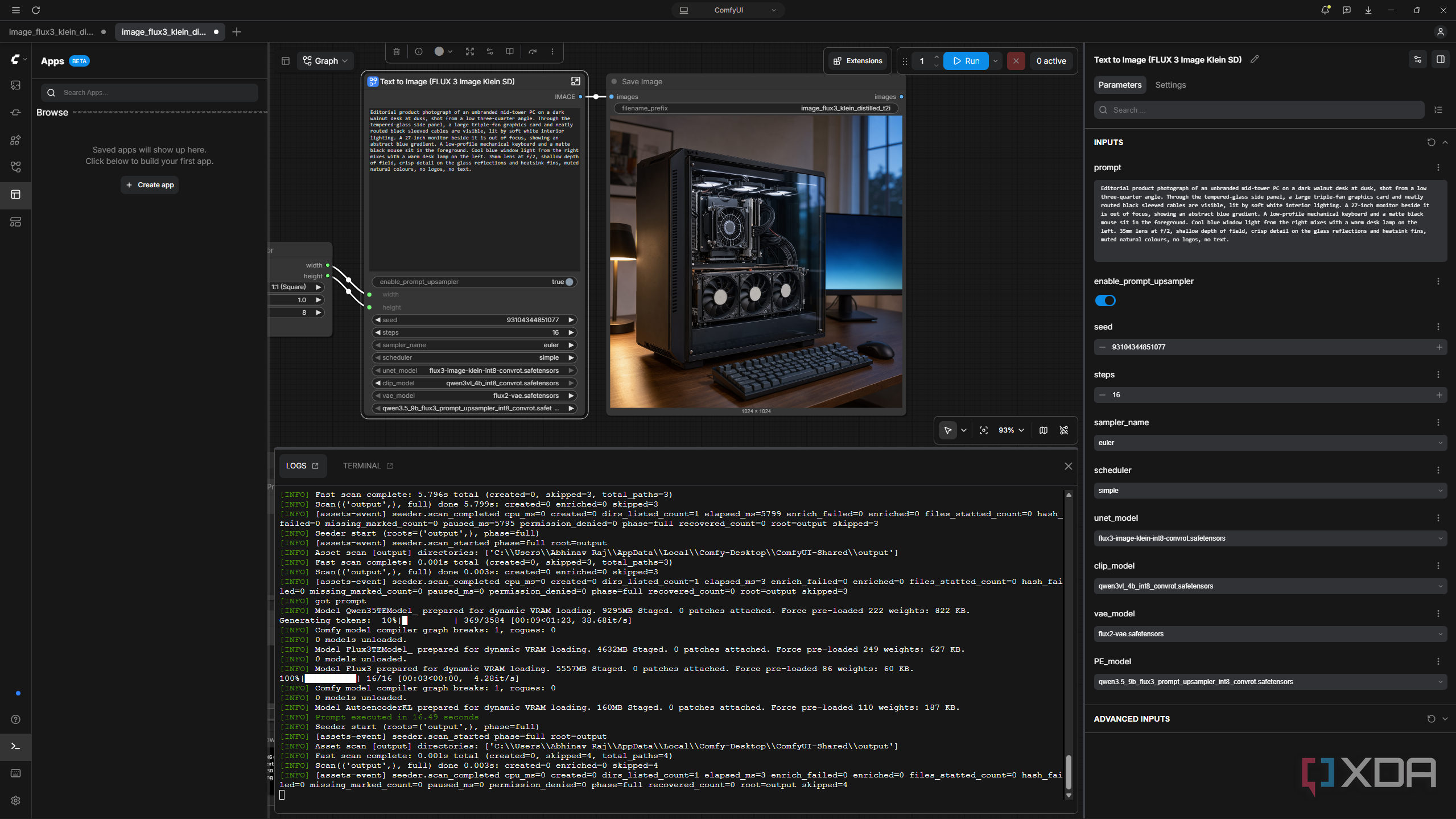Open the feedback chat icon in title bar
The width and height of the screenshot is (1456, 819).
point(1347,10)
